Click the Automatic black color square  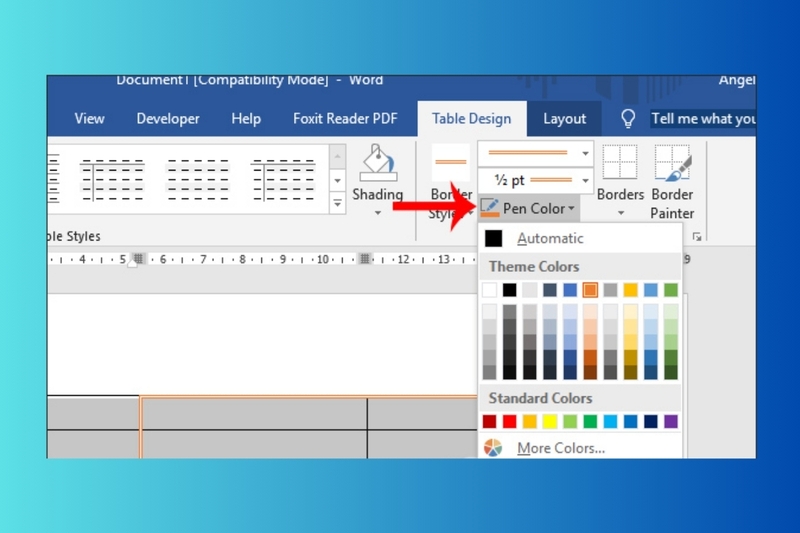(x=493, y=238)
